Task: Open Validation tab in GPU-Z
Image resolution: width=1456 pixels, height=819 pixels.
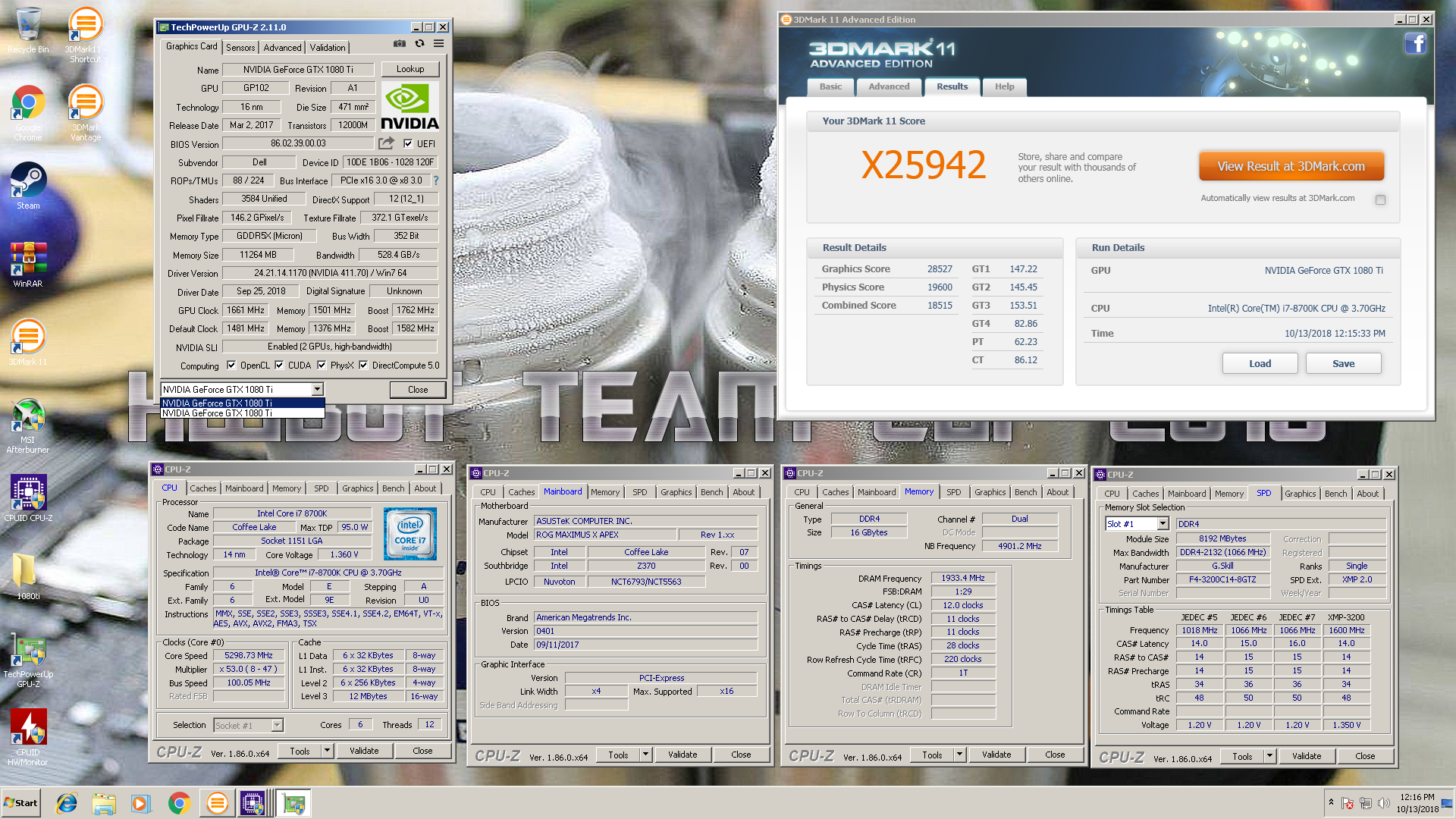Action: pyautogui.click(x=328, y=47)
